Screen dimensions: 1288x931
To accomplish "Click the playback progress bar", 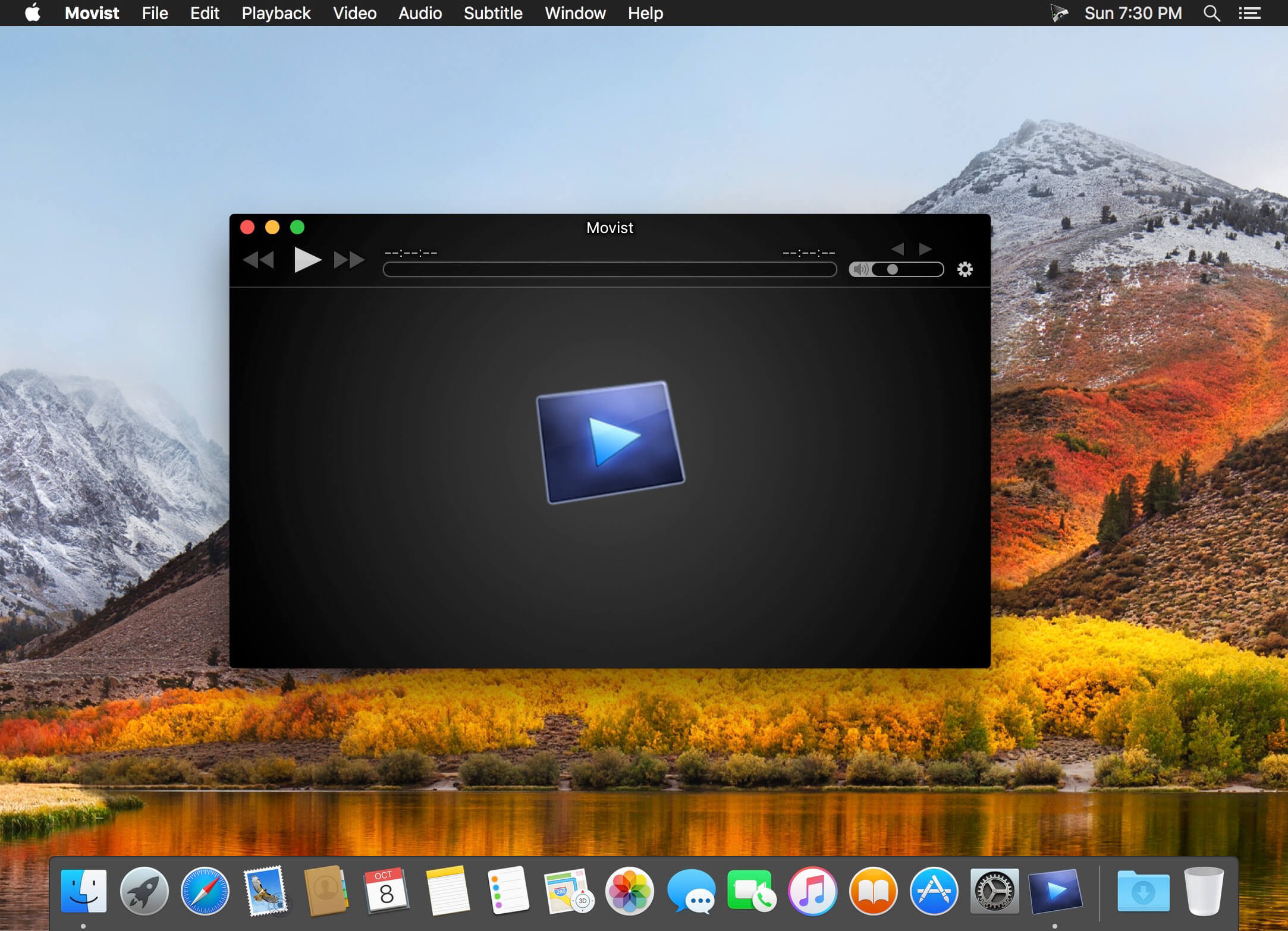I will coord(611,269).
